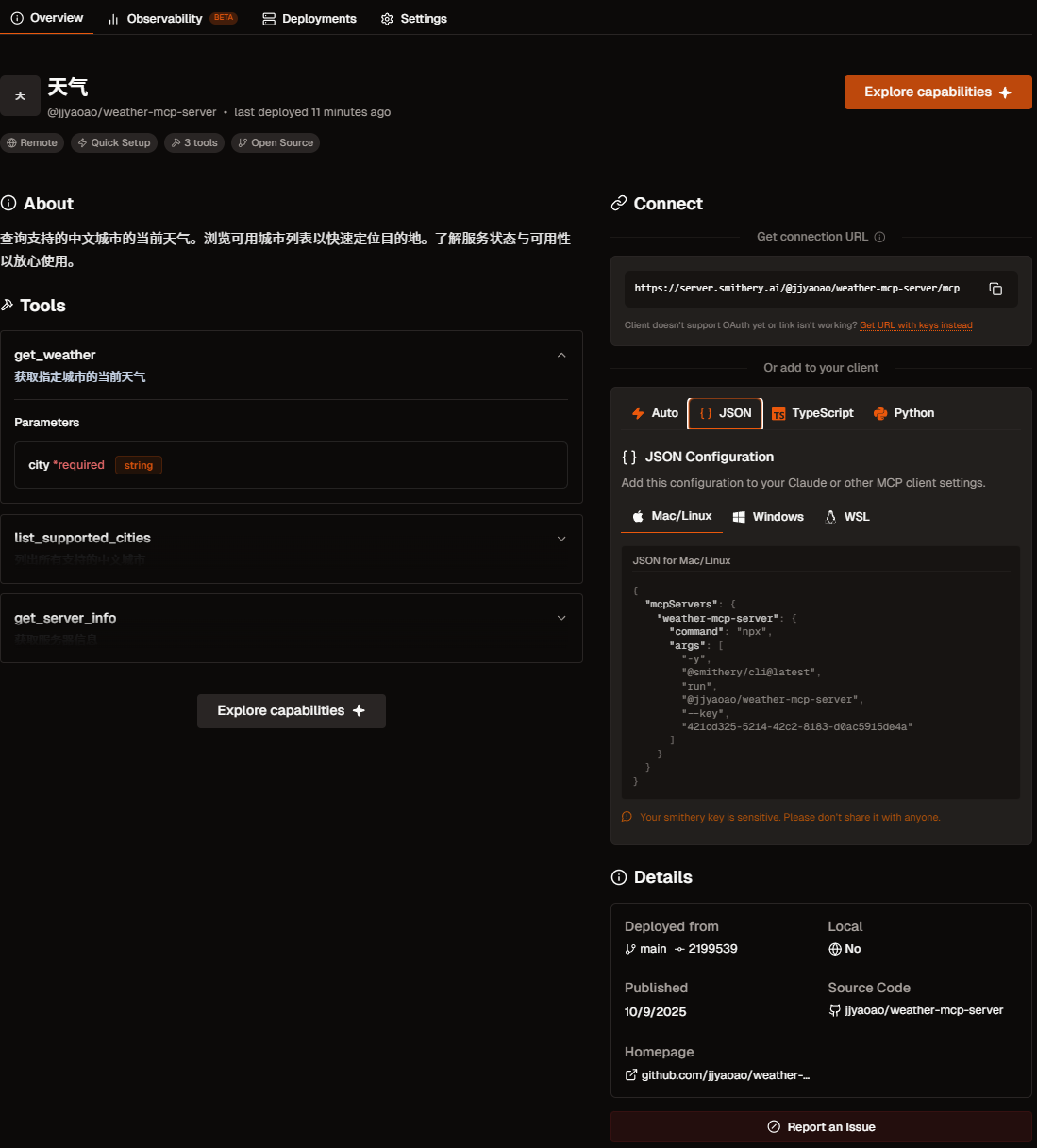Click the info icon beside Get connection URL
Screen dimensions: 1037x1148
click(x=878, y=237)
